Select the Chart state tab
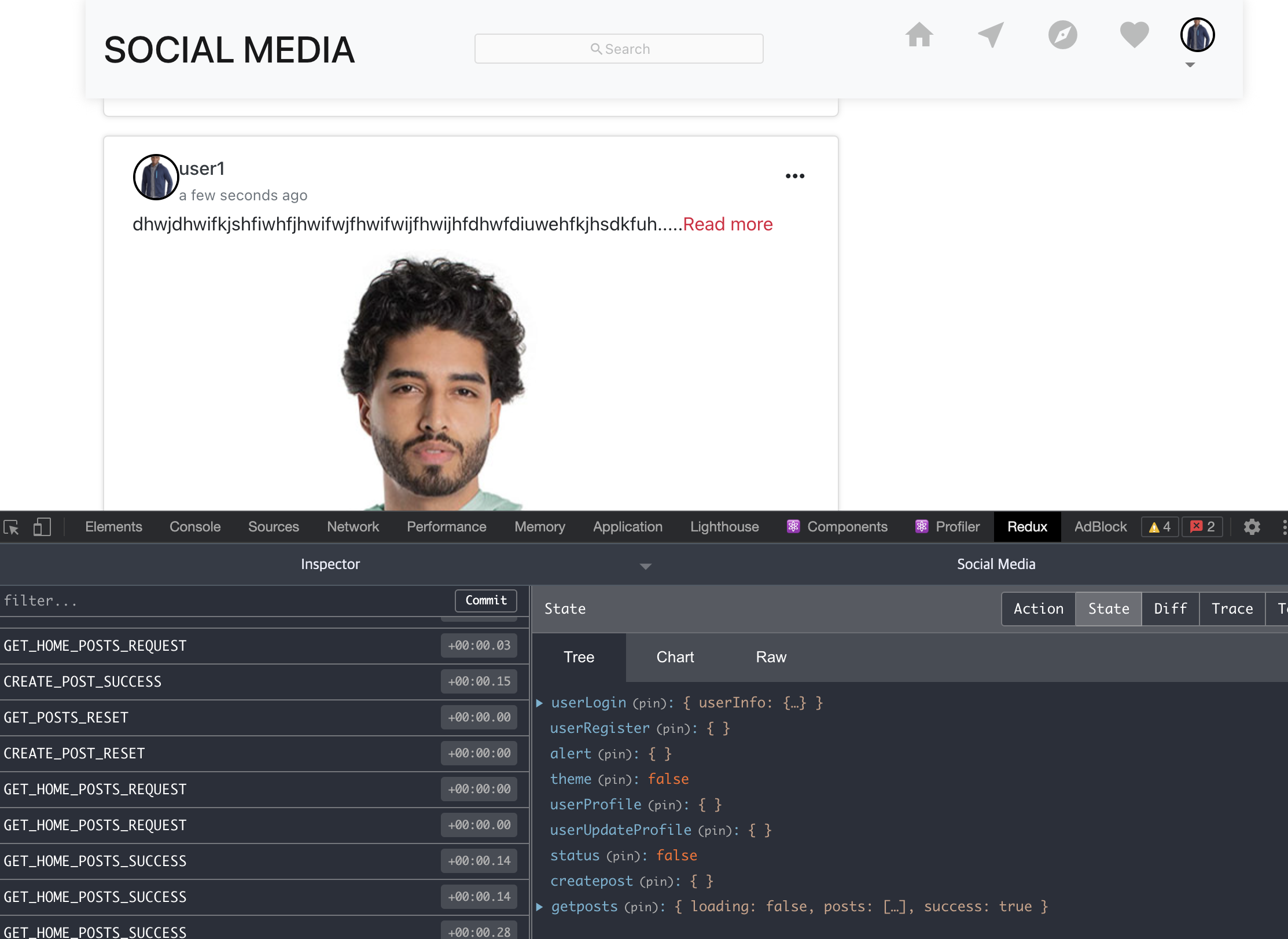The image size is (1288, 939). pos(675,657)
